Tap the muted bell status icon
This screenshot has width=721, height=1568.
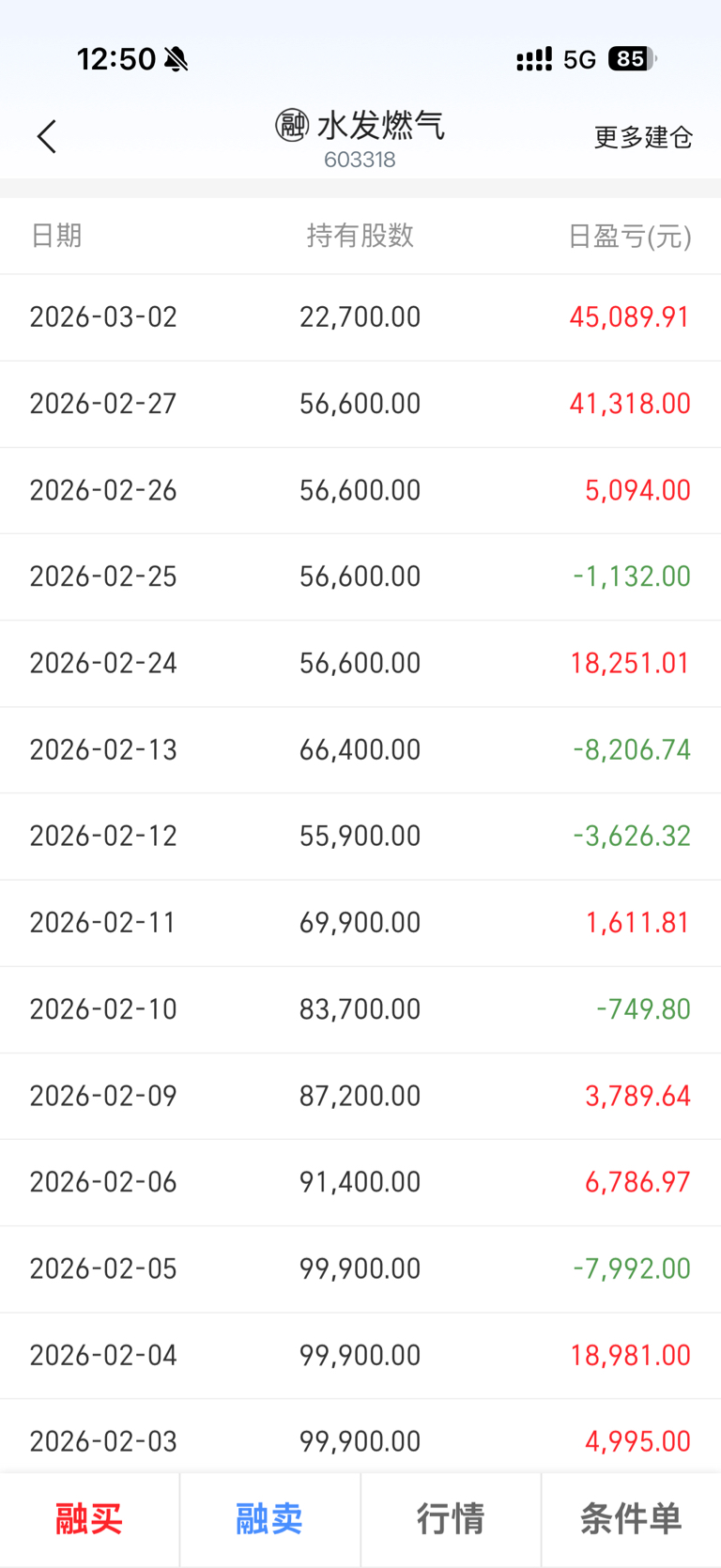[176, 59]
